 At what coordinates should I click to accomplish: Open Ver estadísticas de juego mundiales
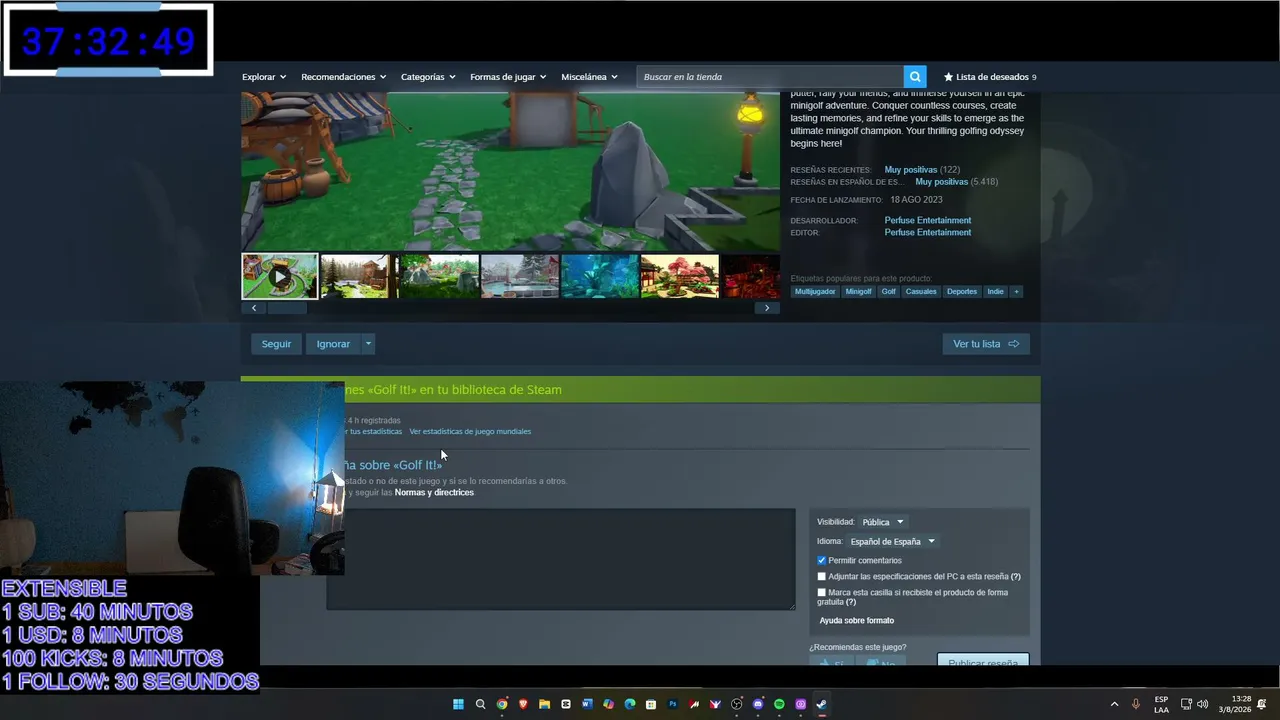pyautogui.click(x=470, y=432)
